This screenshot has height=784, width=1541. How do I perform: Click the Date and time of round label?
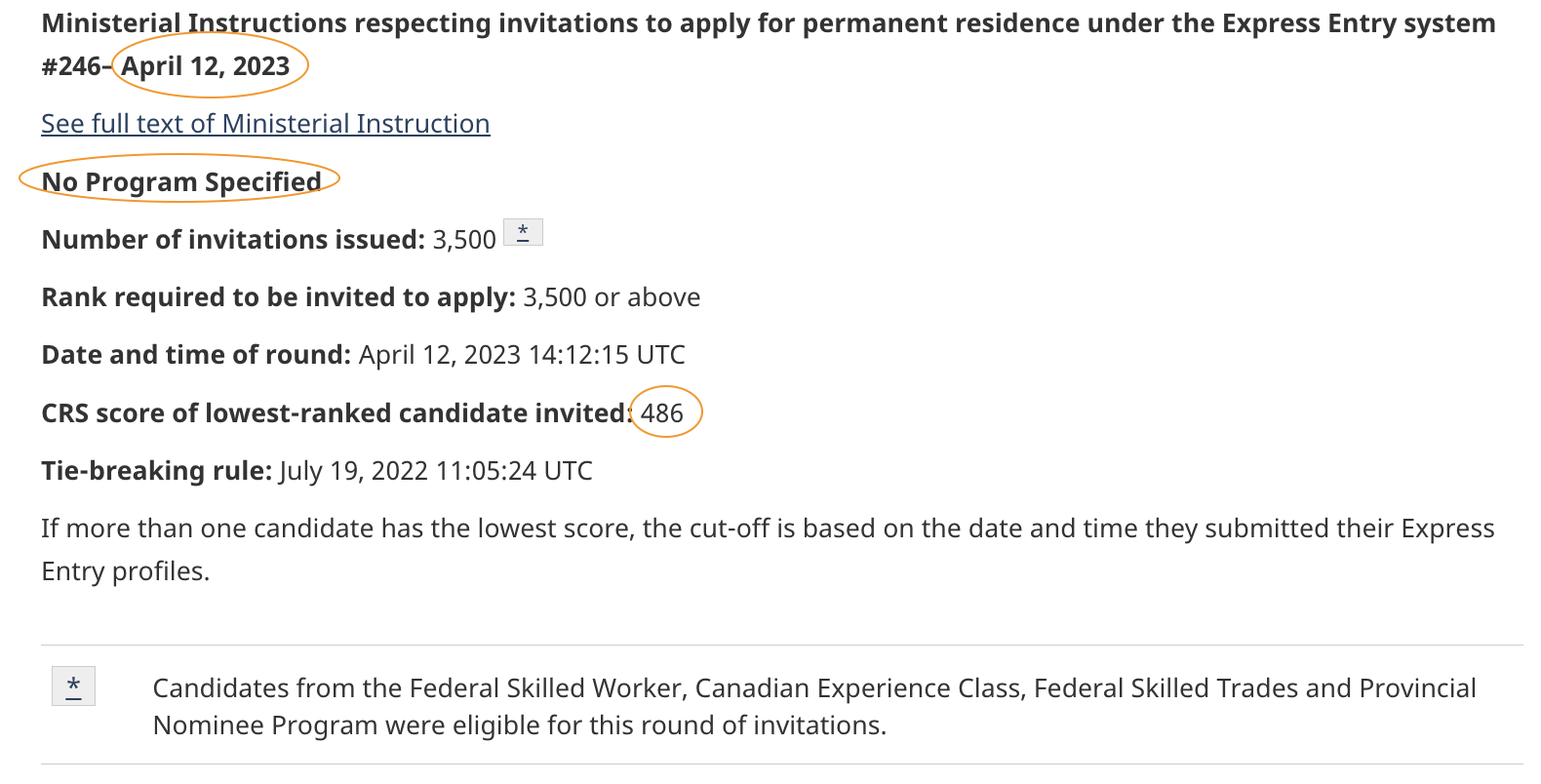pos(196,355)
